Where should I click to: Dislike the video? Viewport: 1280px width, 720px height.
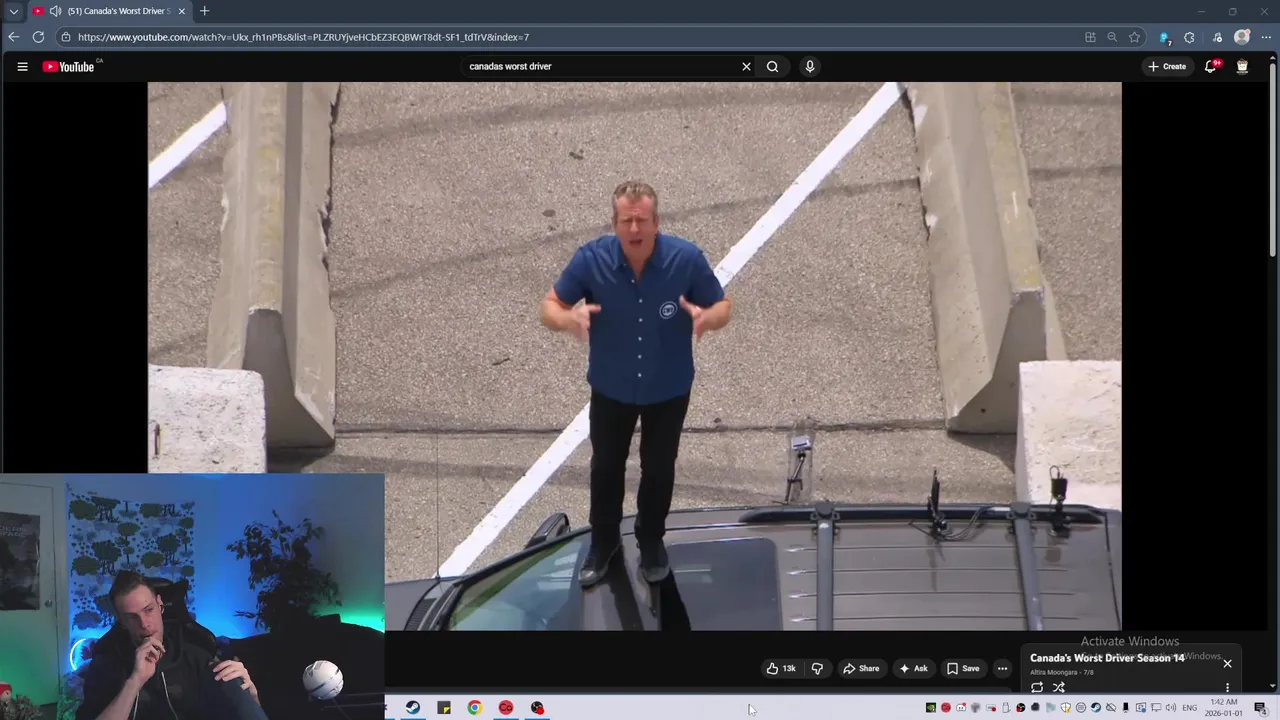pos(817,668)
